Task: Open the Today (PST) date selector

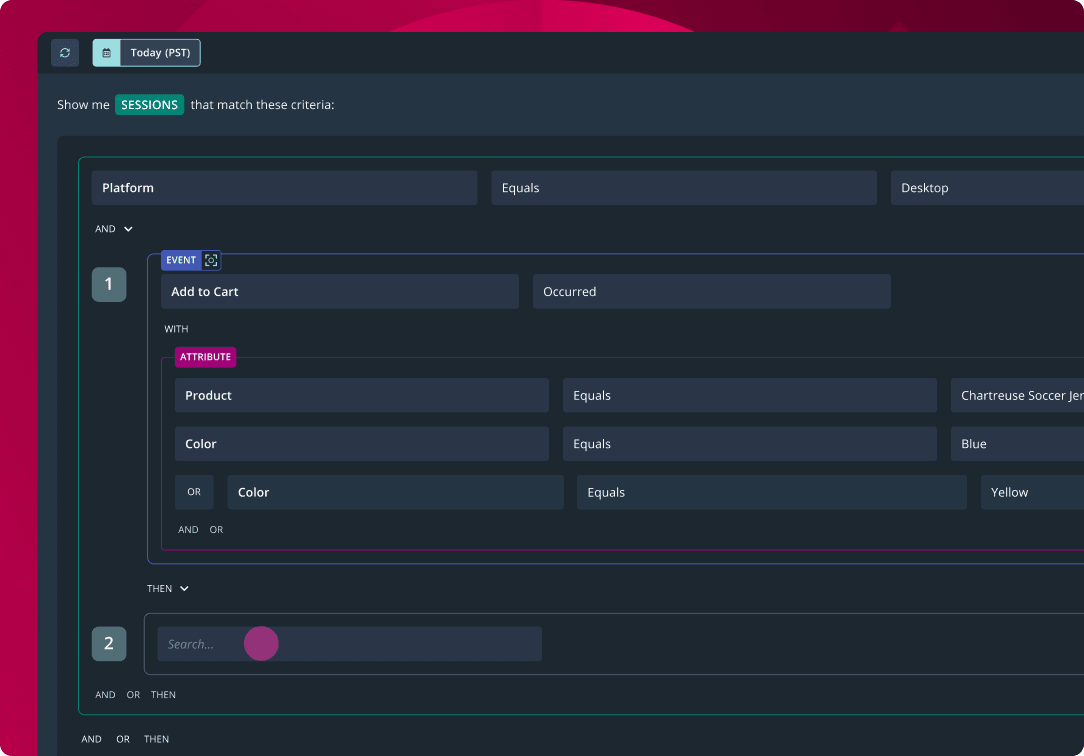Action: point(160,53)
